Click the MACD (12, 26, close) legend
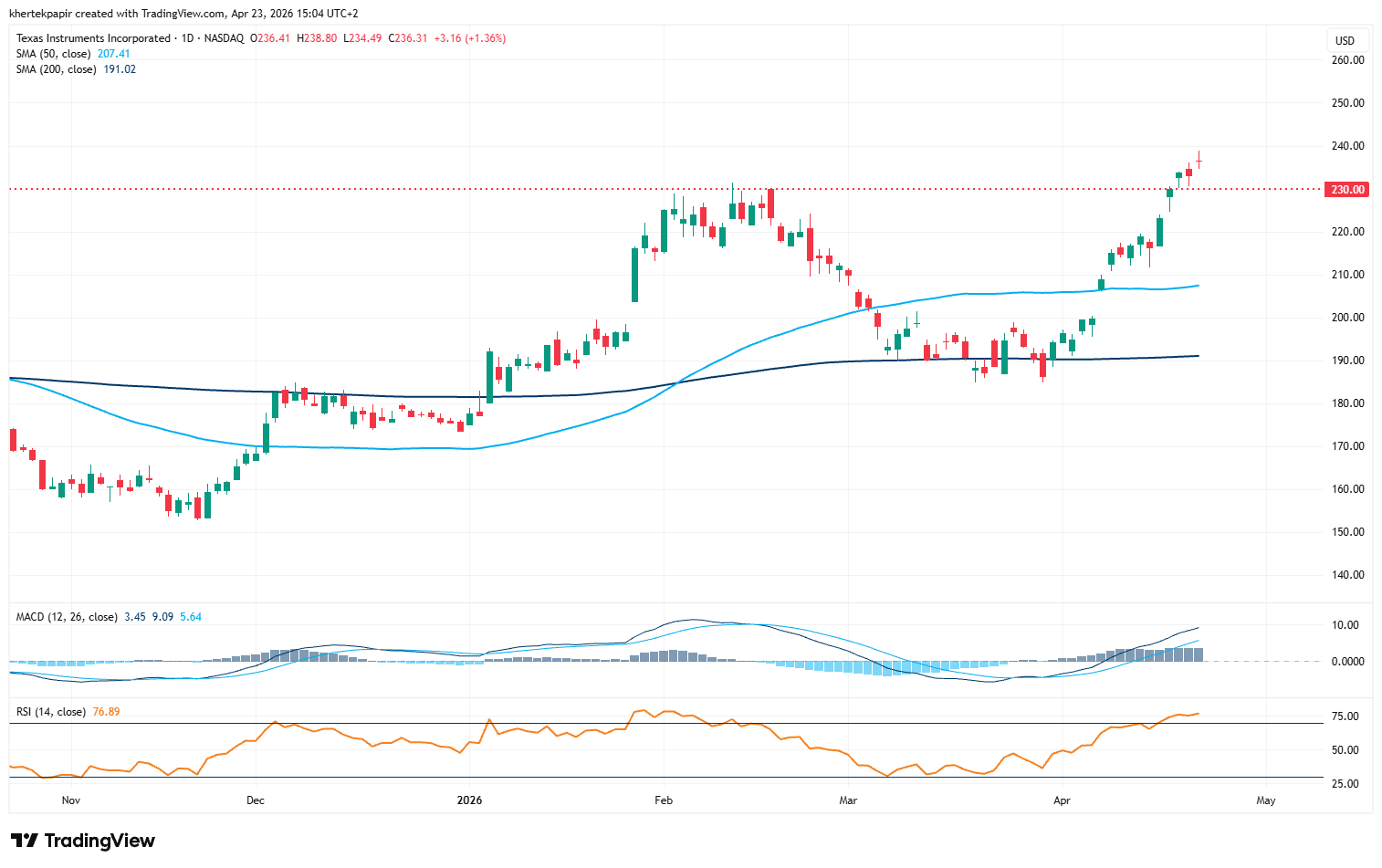Viewport: 1382px width, 868px height. pyautogui.click(x=66, y=617)
